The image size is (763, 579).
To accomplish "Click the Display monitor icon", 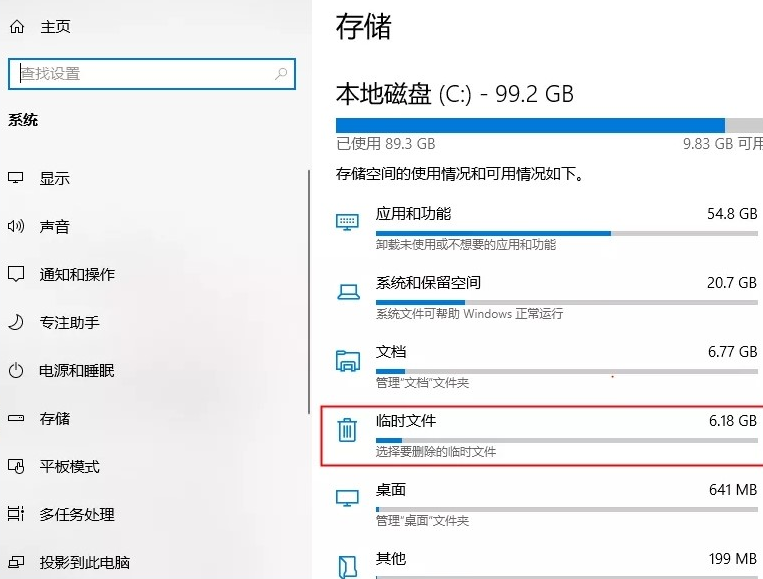I will point(15,179).
